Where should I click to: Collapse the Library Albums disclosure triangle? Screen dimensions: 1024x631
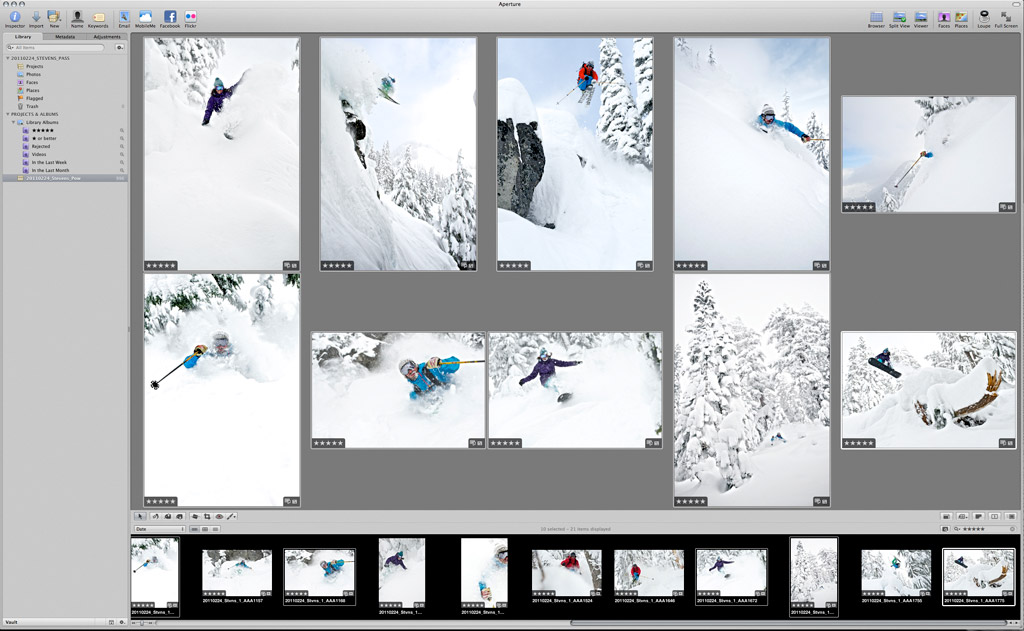(14, 122)
